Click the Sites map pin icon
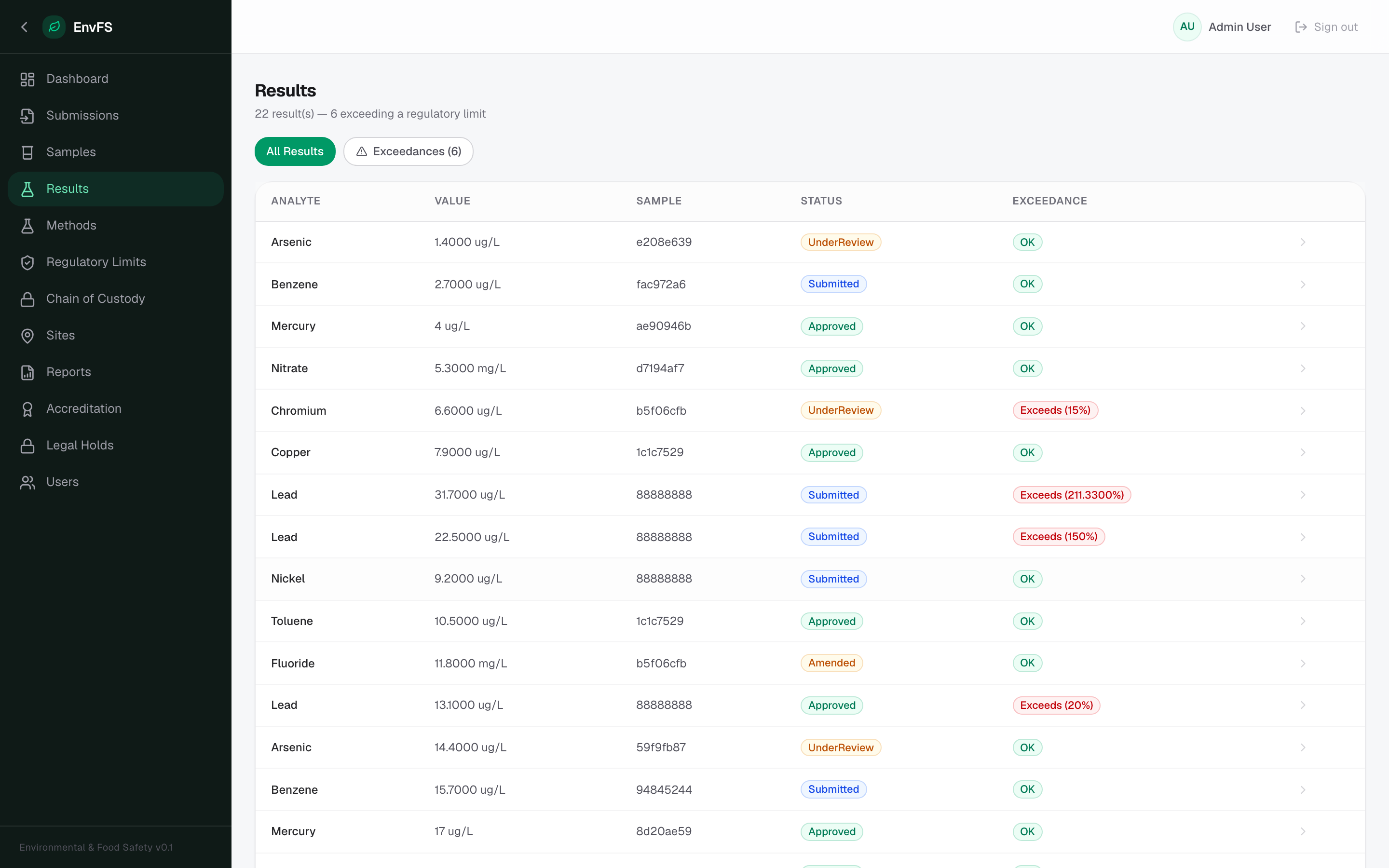The image size is (1389, 868). (27, 336)
